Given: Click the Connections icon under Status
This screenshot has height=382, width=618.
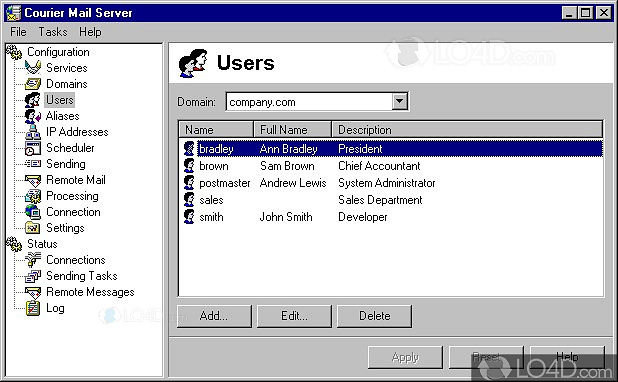Looking at the screenshot, I should click(33, 260).
